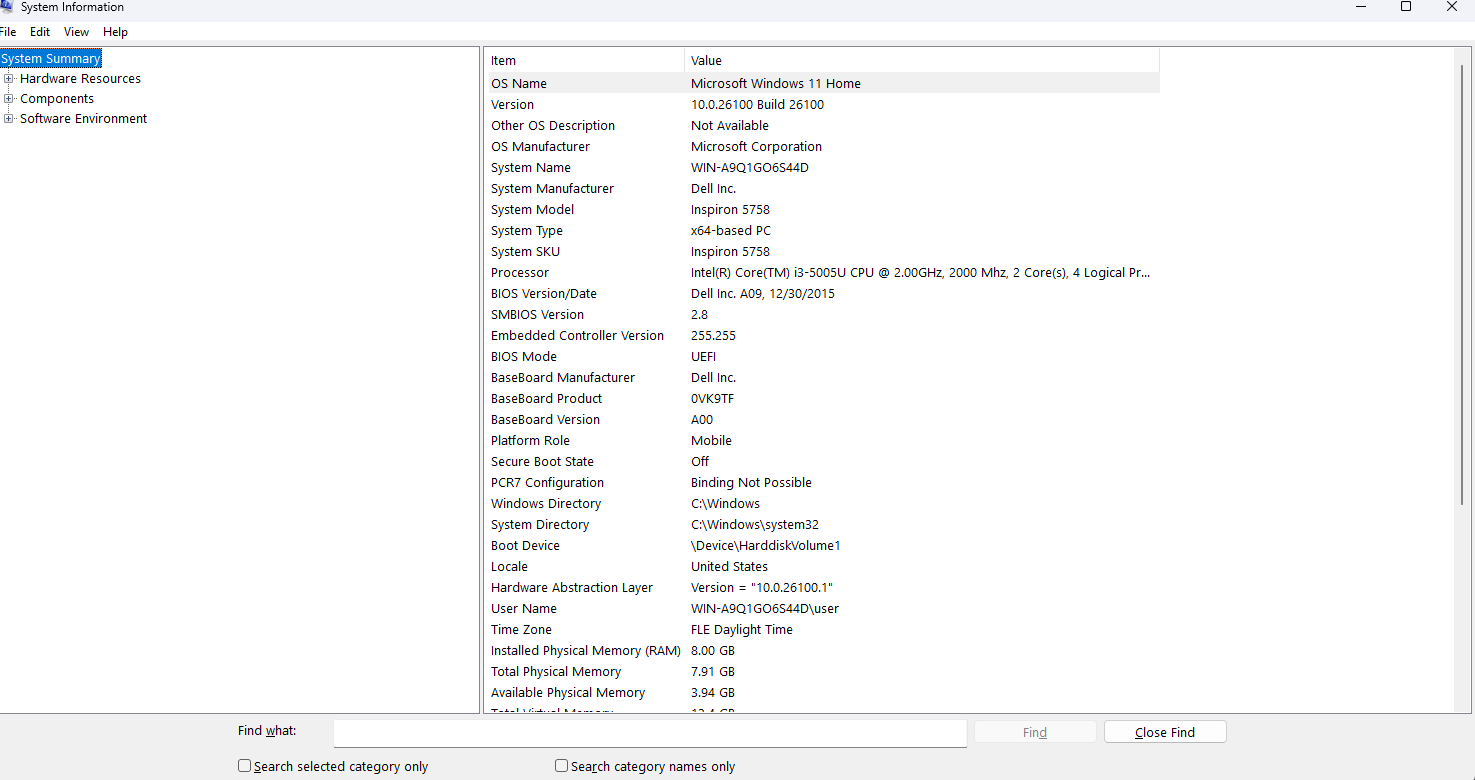Select the Version row label
Screen dimensions: 1475x780
tap(512, 105)
